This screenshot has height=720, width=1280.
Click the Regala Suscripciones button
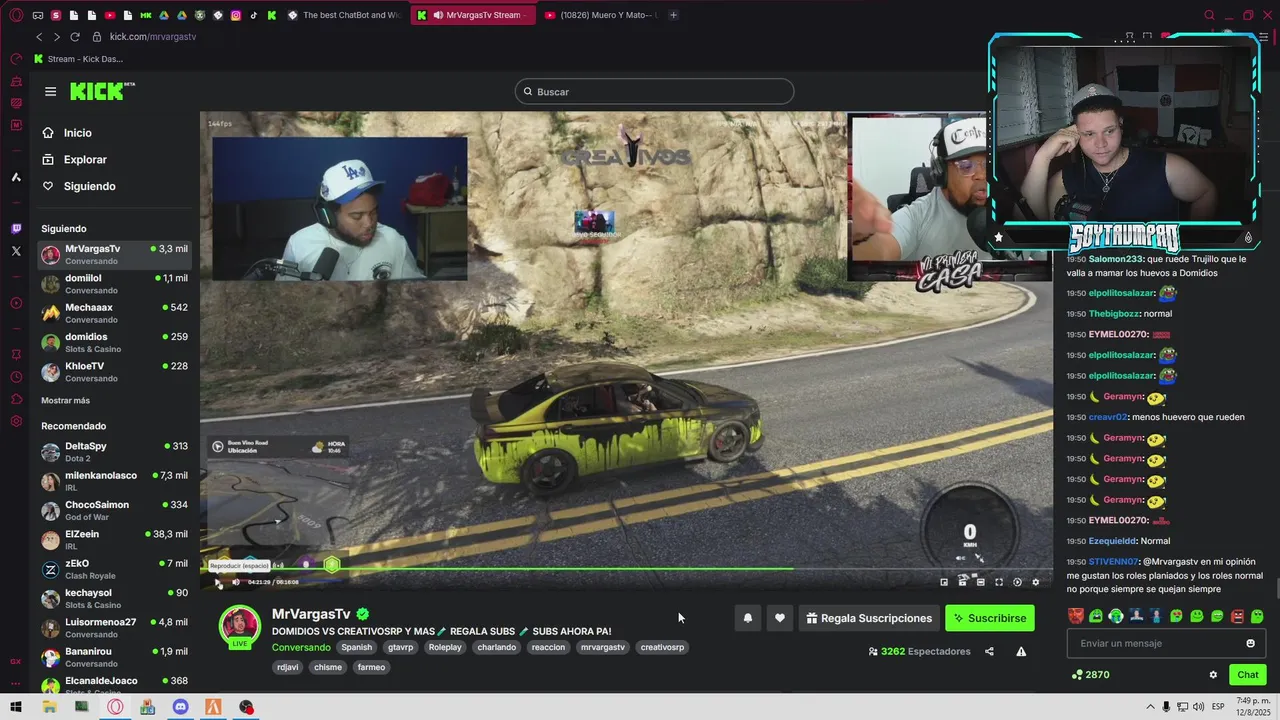(868, 618)
